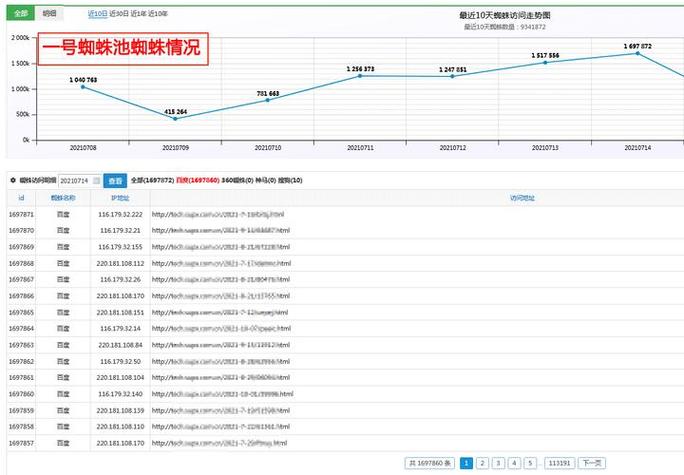The height and width of the screenshot is (475, 684).
Task: Click the calendar icon beside the date field
Action: [x=97, y=181]
